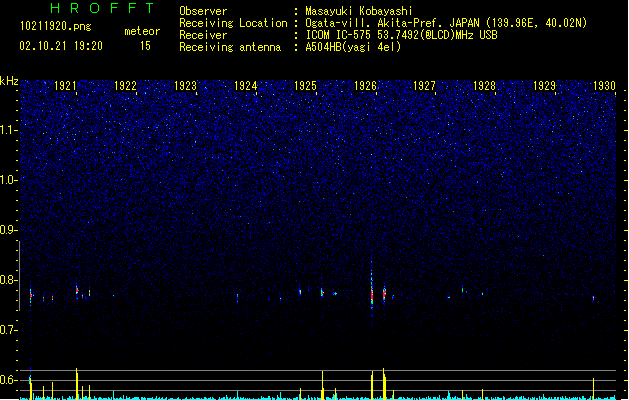The width and height of the screenshot is (629, 400).
Task: Click the A504HB(yagi 4el) antenna text
Action: coord(353,47)
